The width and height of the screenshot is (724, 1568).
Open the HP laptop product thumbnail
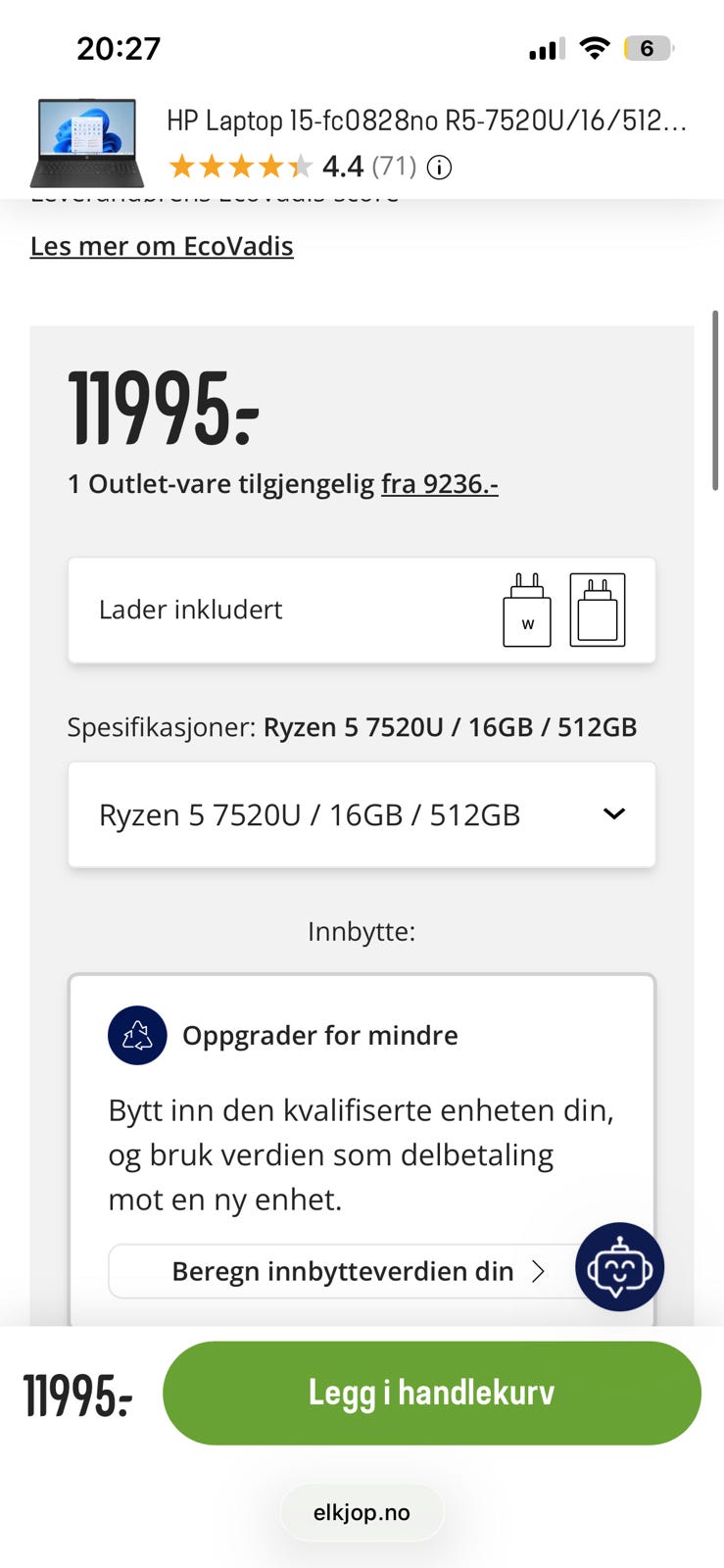pyautogui.click(x=87, y=143)
